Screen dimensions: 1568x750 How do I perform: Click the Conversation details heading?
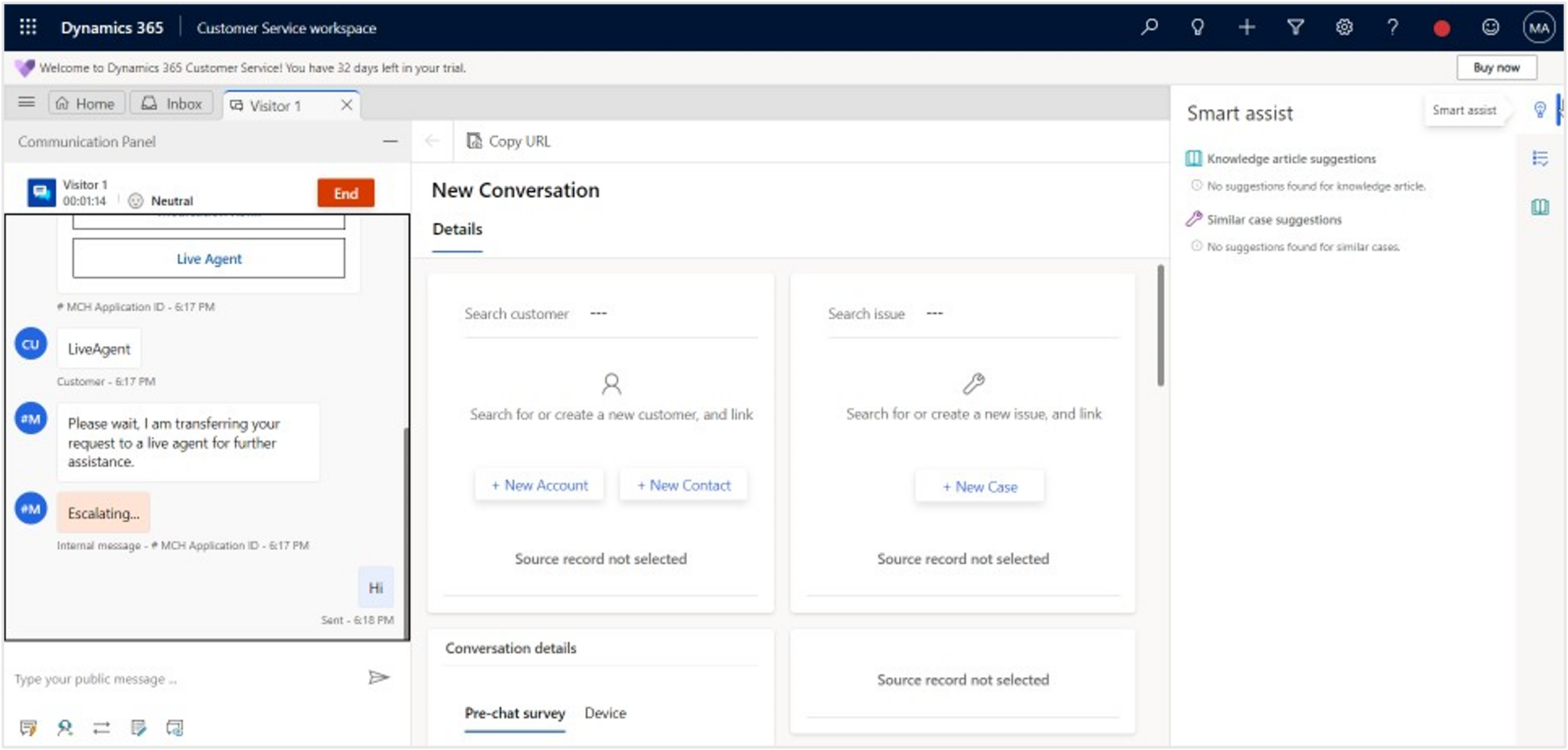tap(511, 648)
